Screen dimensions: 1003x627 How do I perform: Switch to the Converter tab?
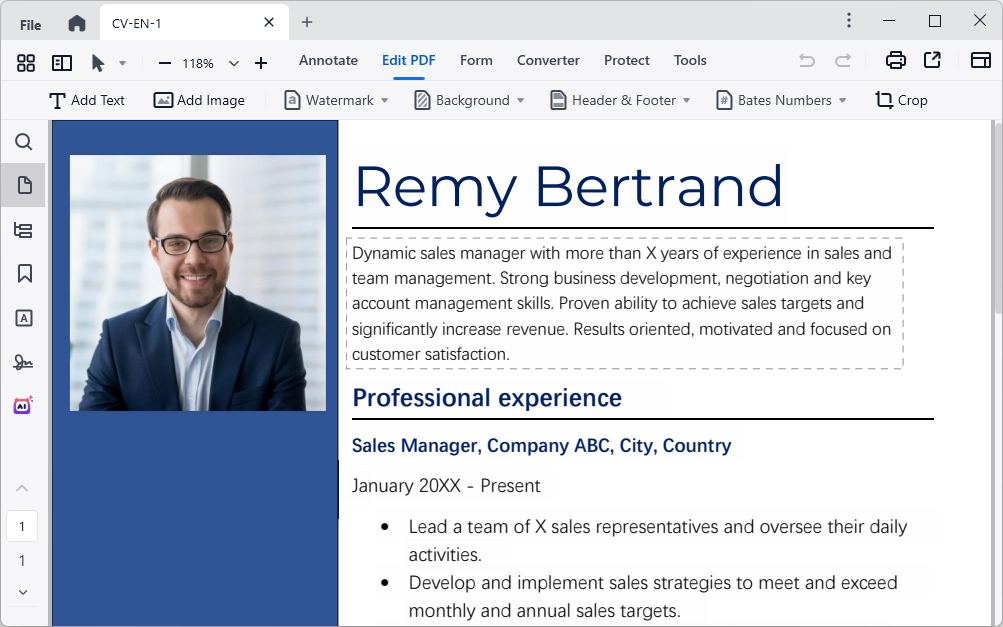(548, 60)
